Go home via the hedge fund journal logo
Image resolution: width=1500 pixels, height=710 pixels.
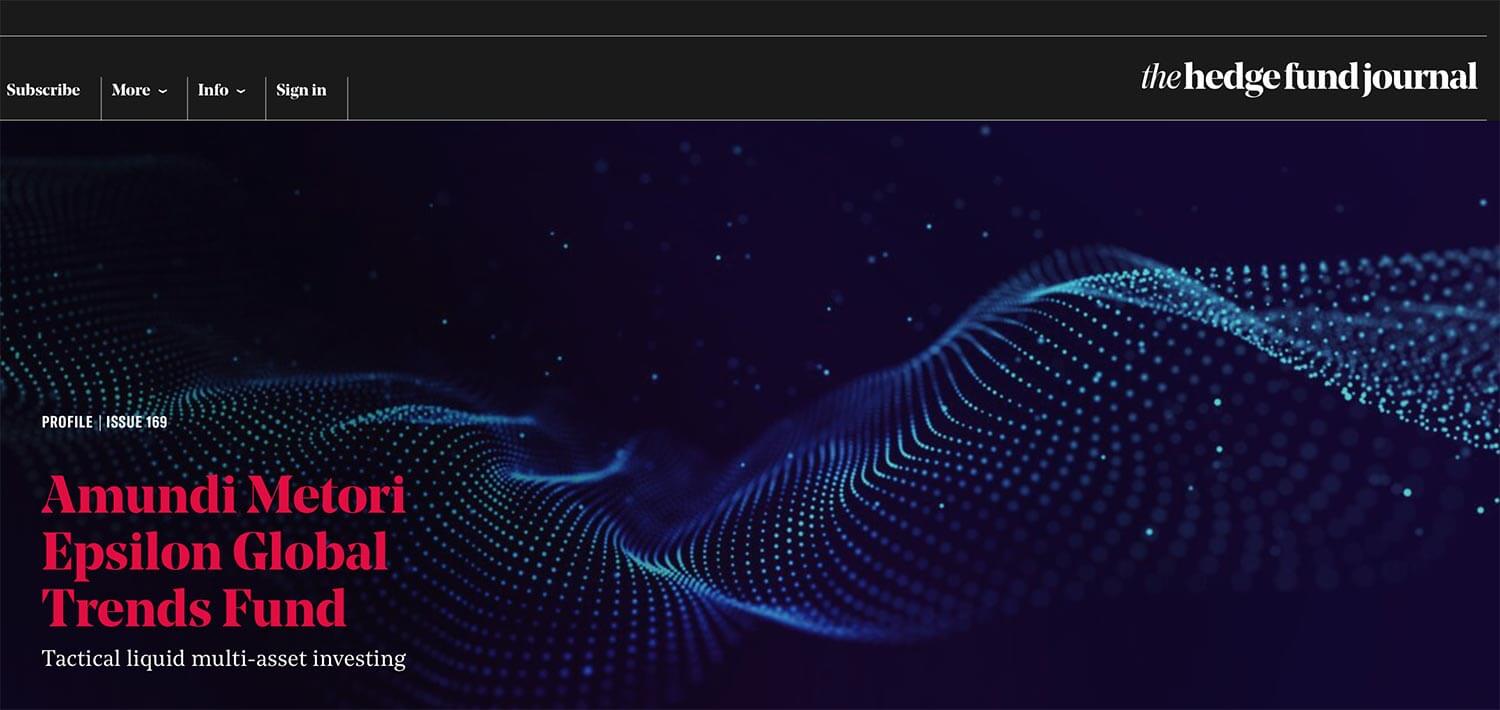(1309, 78)
